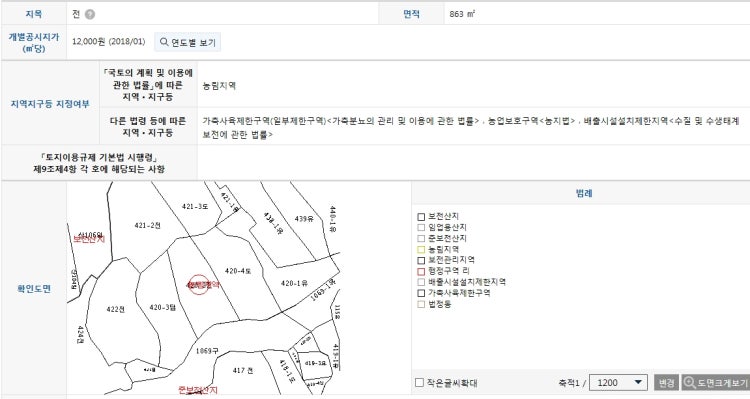
Task: Click the 변경 button
Action: point(666,383)
